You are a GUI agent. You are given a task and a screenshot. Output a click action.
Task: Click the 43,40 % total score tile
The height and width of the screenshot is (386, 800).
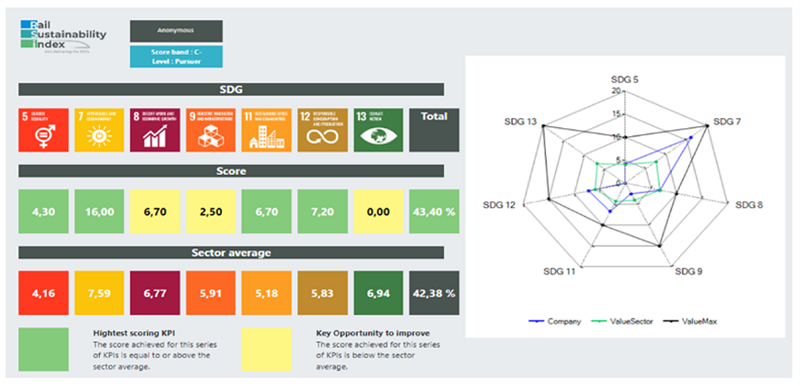point(434,212)
